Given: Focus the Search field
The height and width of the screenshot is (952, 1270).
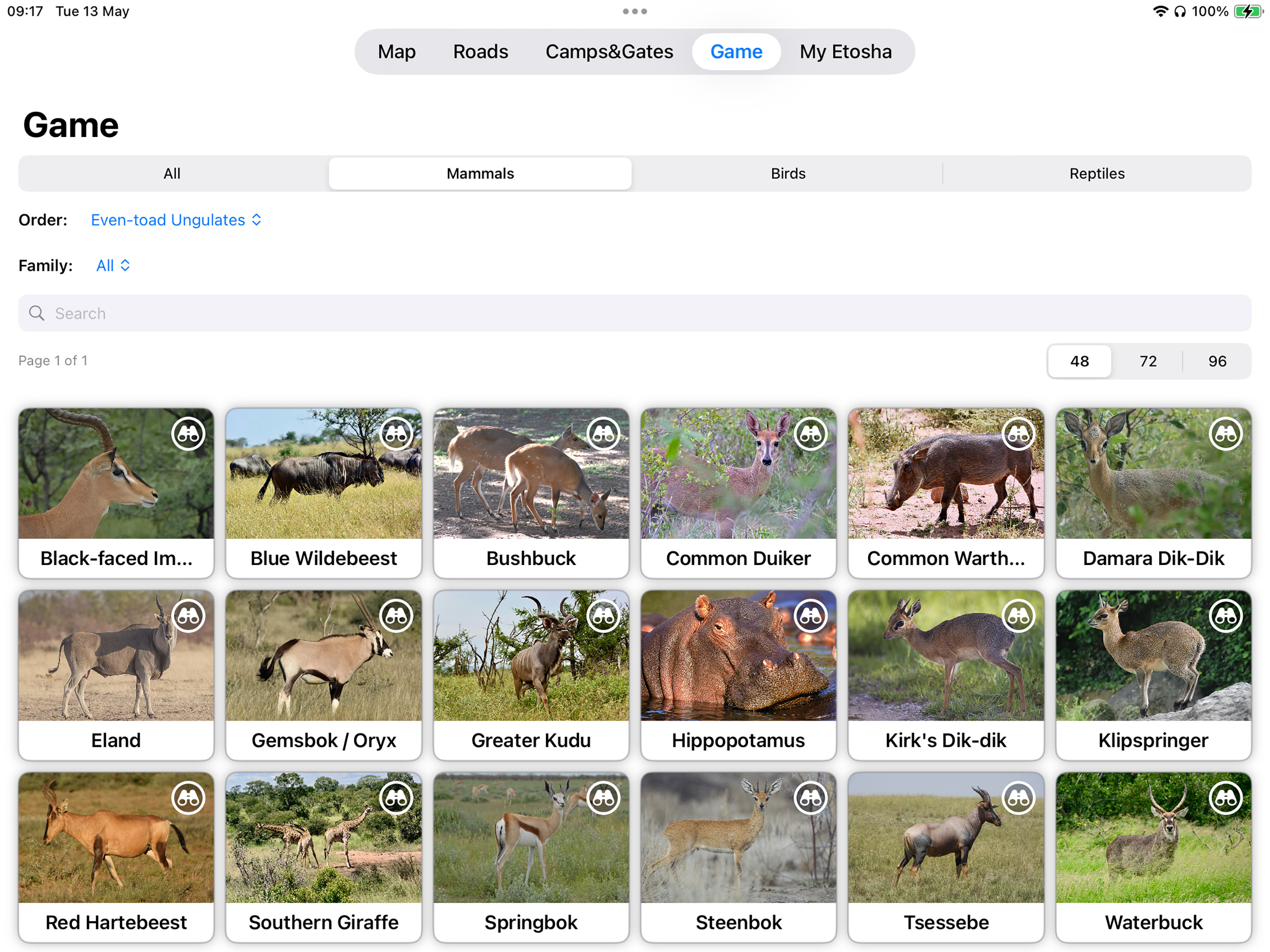Looking at the screenshot, I should click(x=635, y=313).
